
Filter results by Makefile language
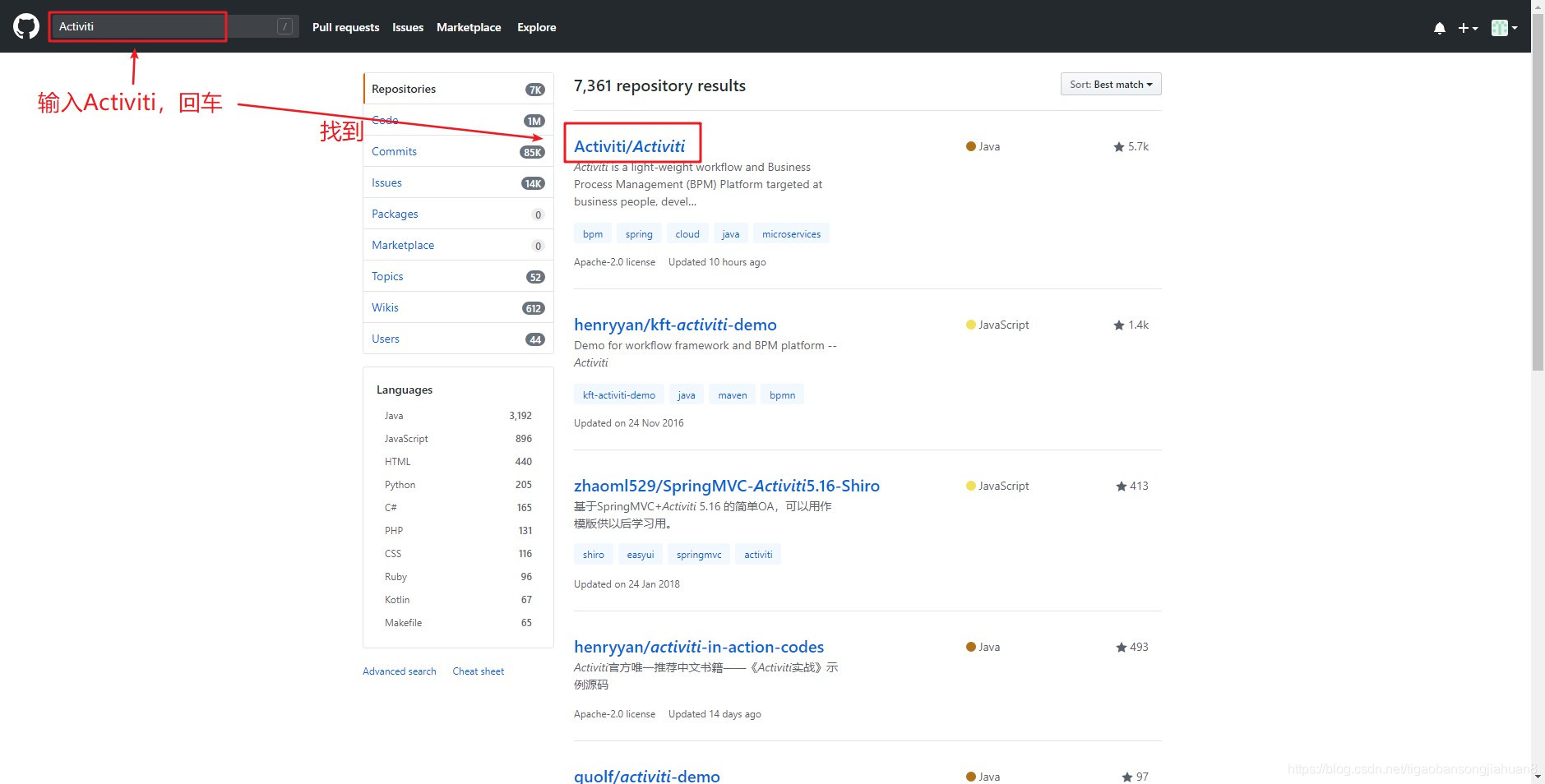pyautogui.click(x=458, y=623)
